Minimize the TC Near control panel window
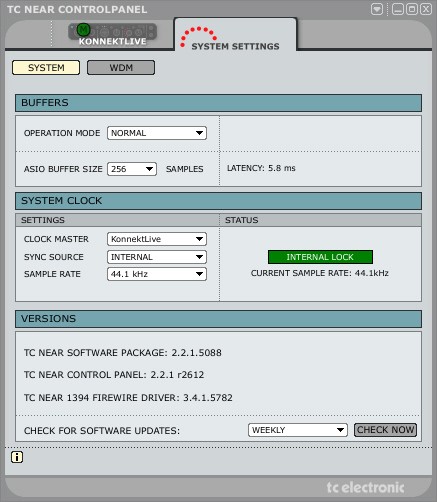 (x=398, y=9)
